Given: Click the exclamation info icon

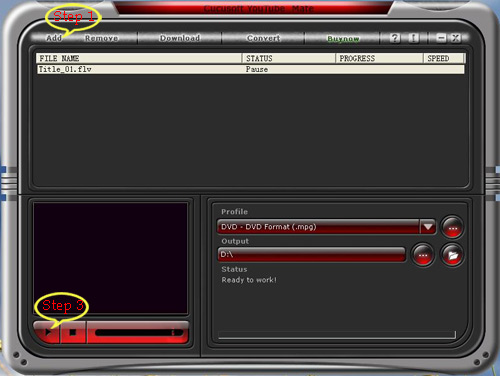Looking at the screenshot, I should coord(413,38).
